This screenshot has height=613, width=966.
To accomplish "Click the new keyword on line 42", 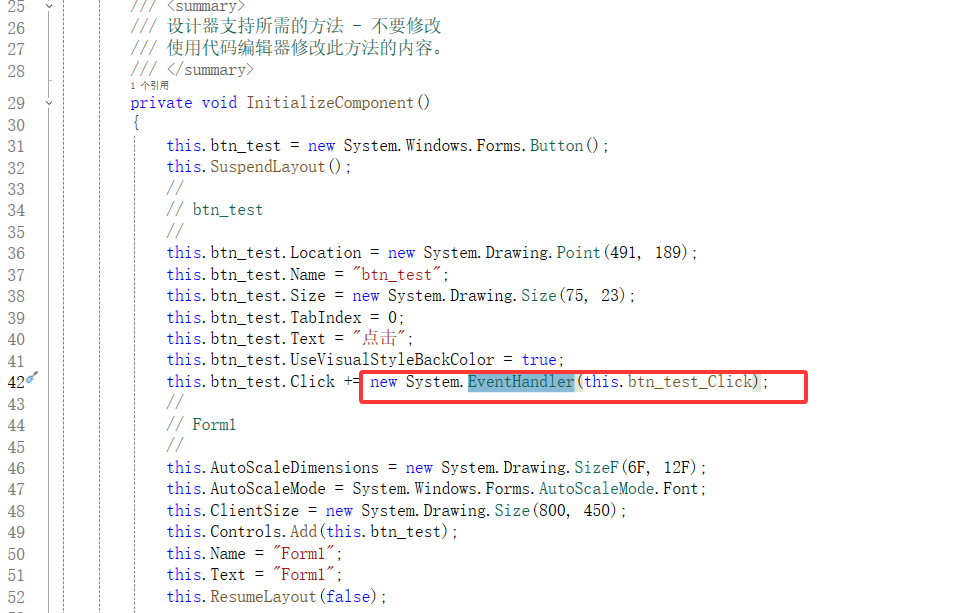I will 384,381.
